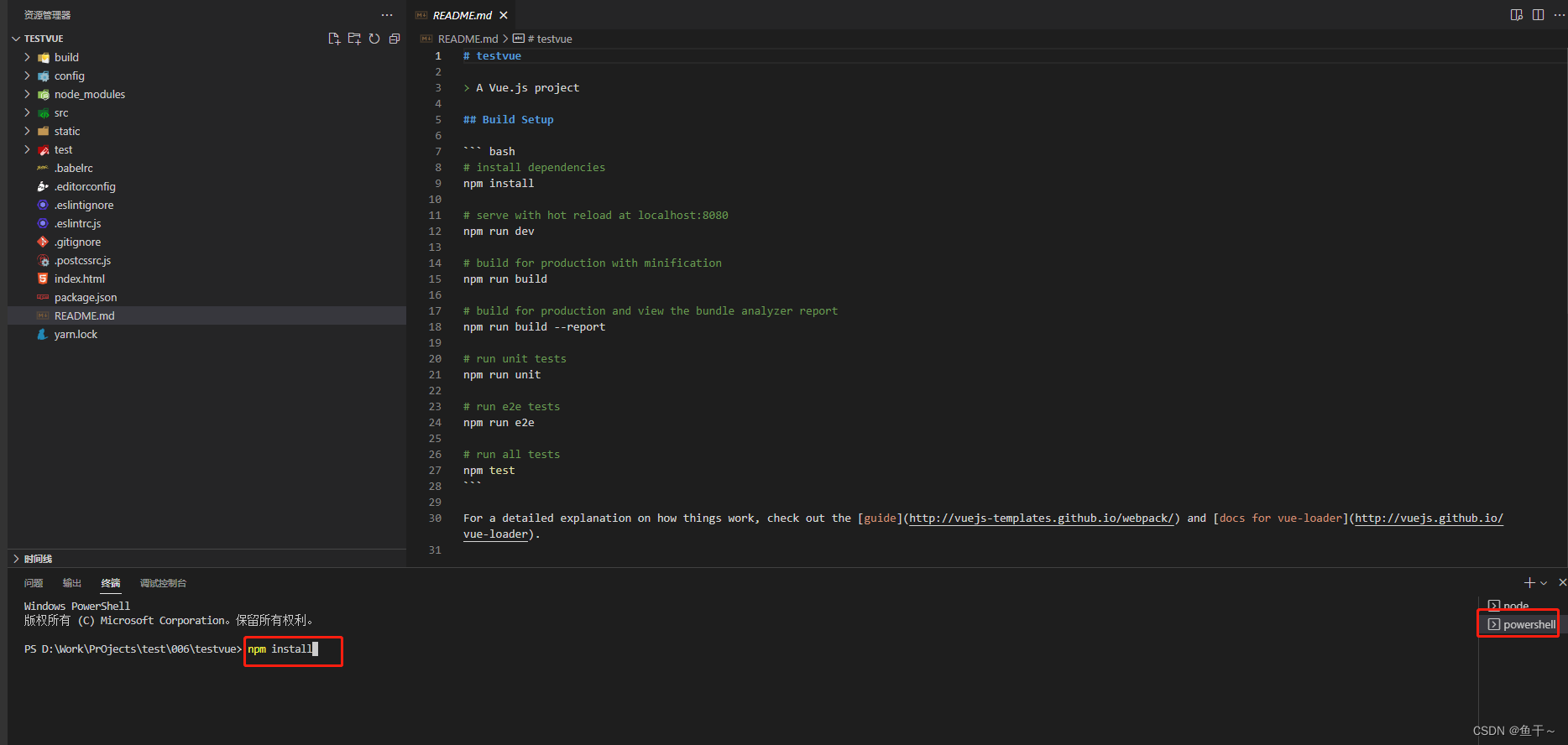Select the README.md editor tab

click(462, 15)
